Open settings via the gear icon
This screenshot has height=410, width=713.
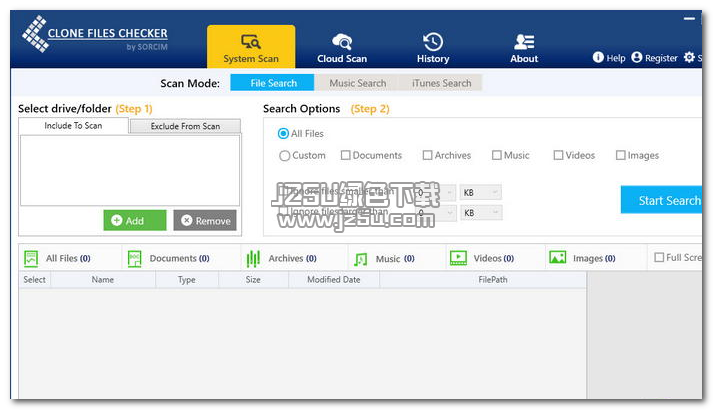coord(689,57)
